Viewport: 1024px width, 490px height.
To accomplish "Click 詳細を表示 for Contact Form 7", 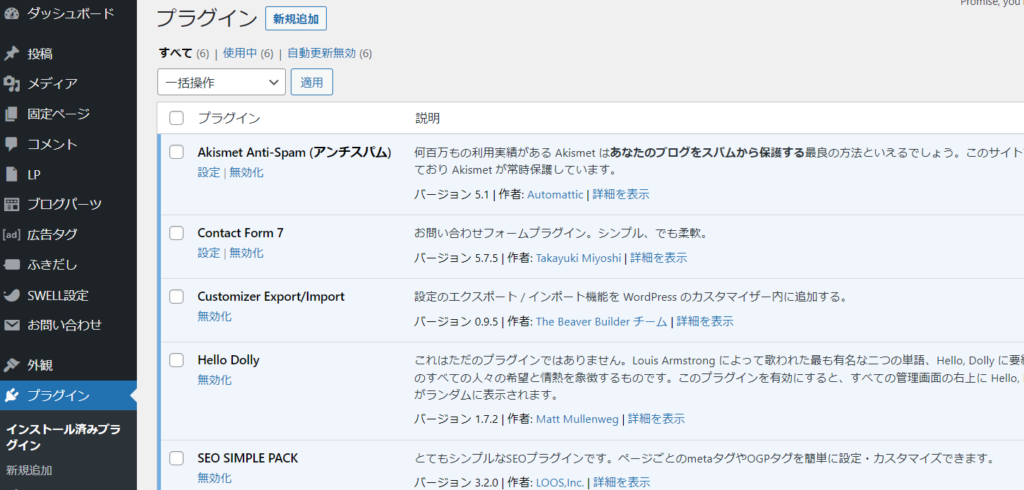I will point(658,258).
